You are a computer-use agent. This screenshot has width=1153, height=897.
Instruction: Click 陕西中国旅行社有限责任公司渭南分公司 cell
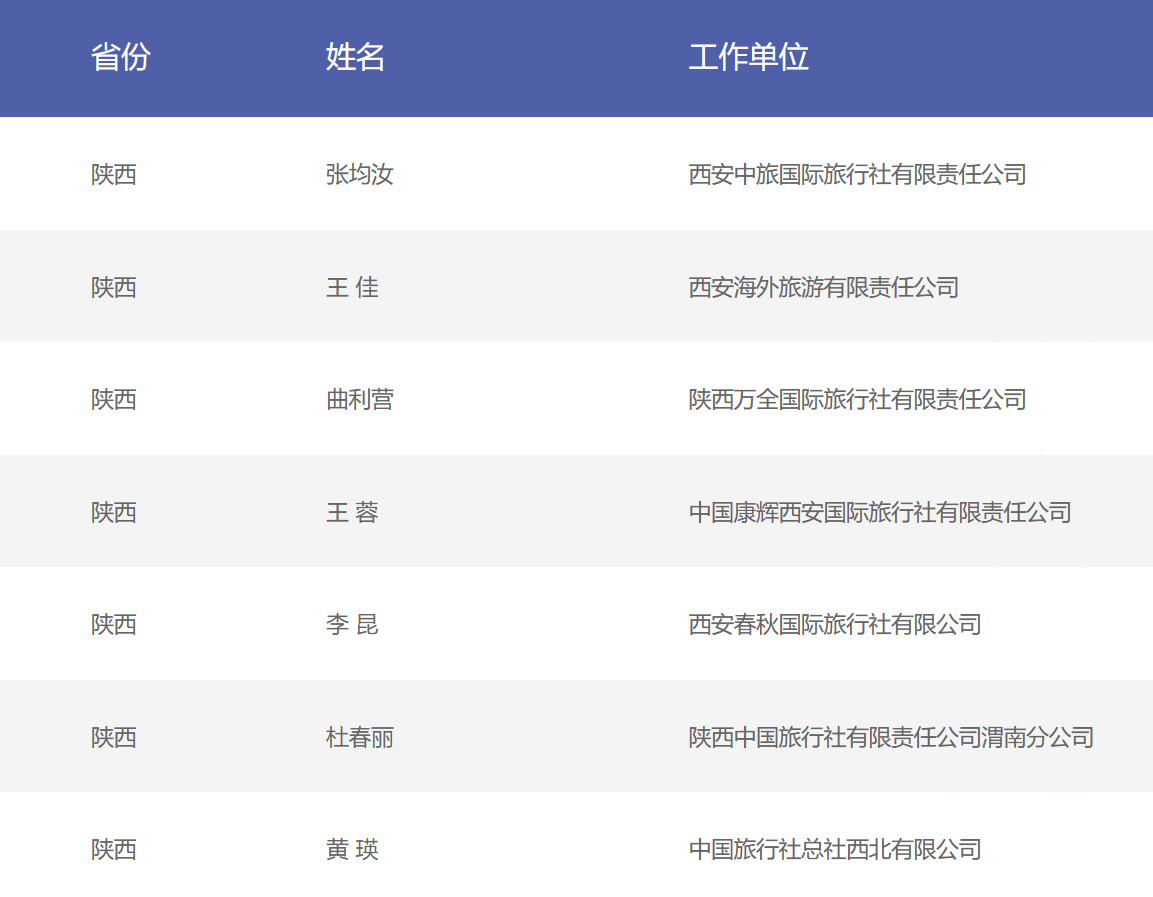891,737
